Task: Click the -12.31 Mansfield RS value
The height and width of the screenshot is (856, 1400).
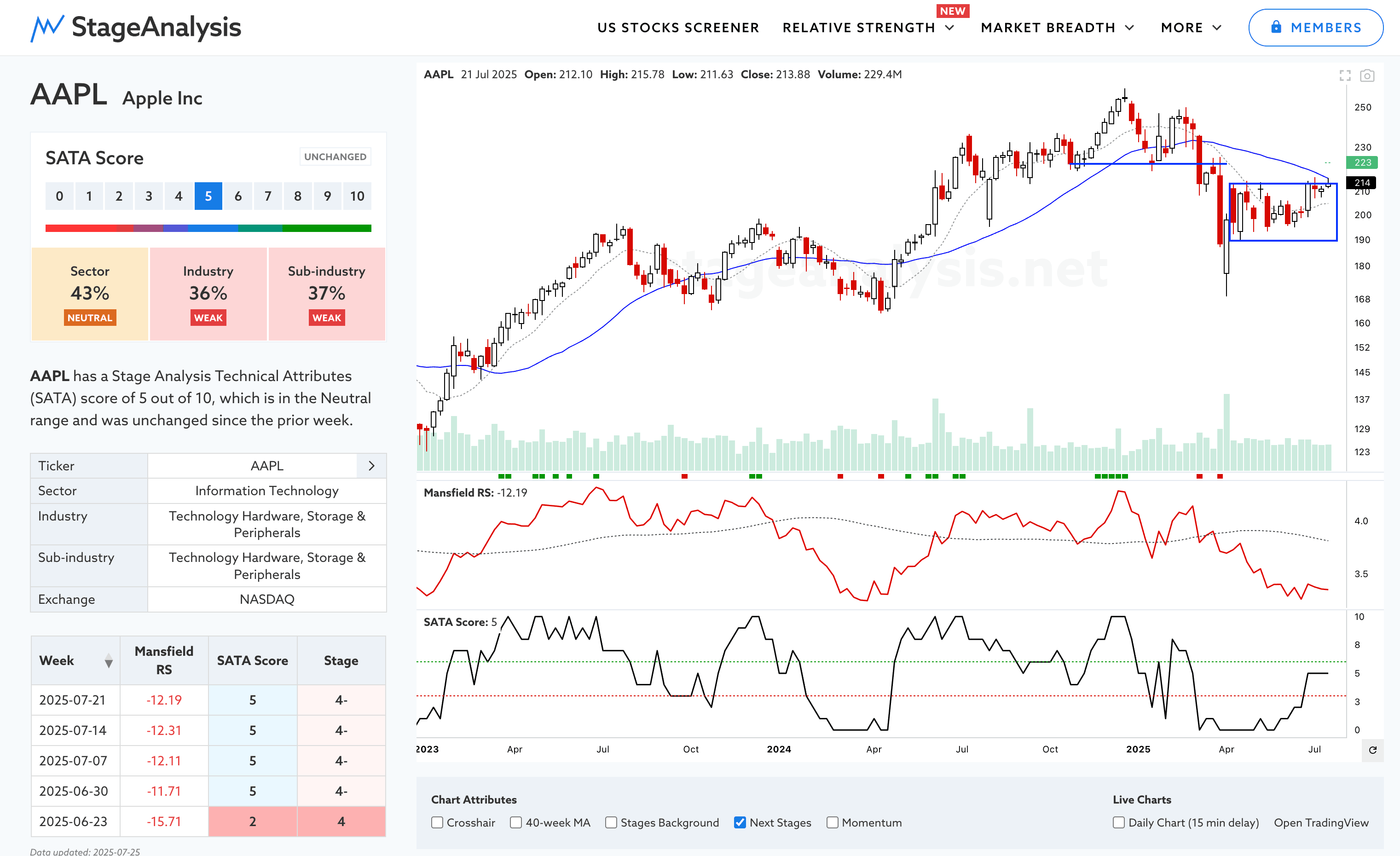Action: click(164, 730)
